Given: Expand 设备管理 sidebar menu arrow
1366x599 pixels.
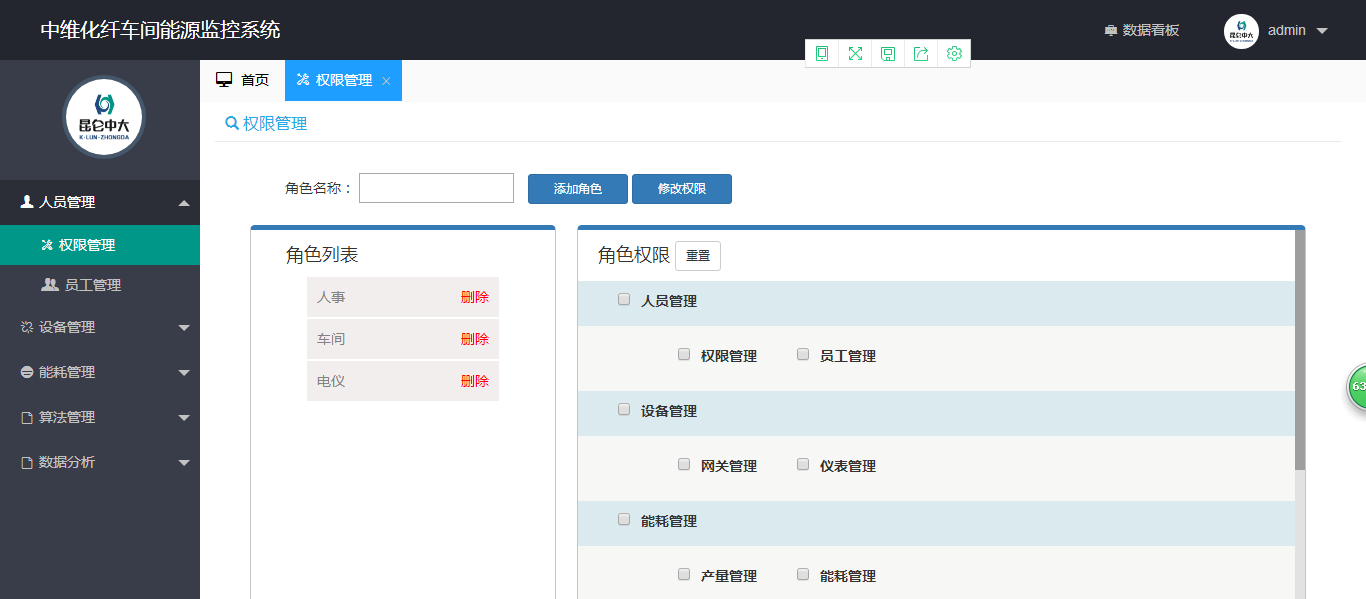Looking at the screenshot, I should pyautogui.click(x=184, y=328).
